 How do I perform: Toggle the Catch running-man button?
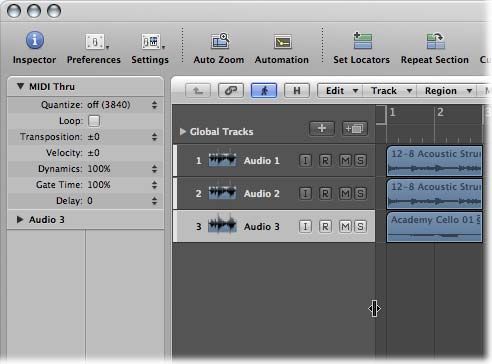point(264,90)
